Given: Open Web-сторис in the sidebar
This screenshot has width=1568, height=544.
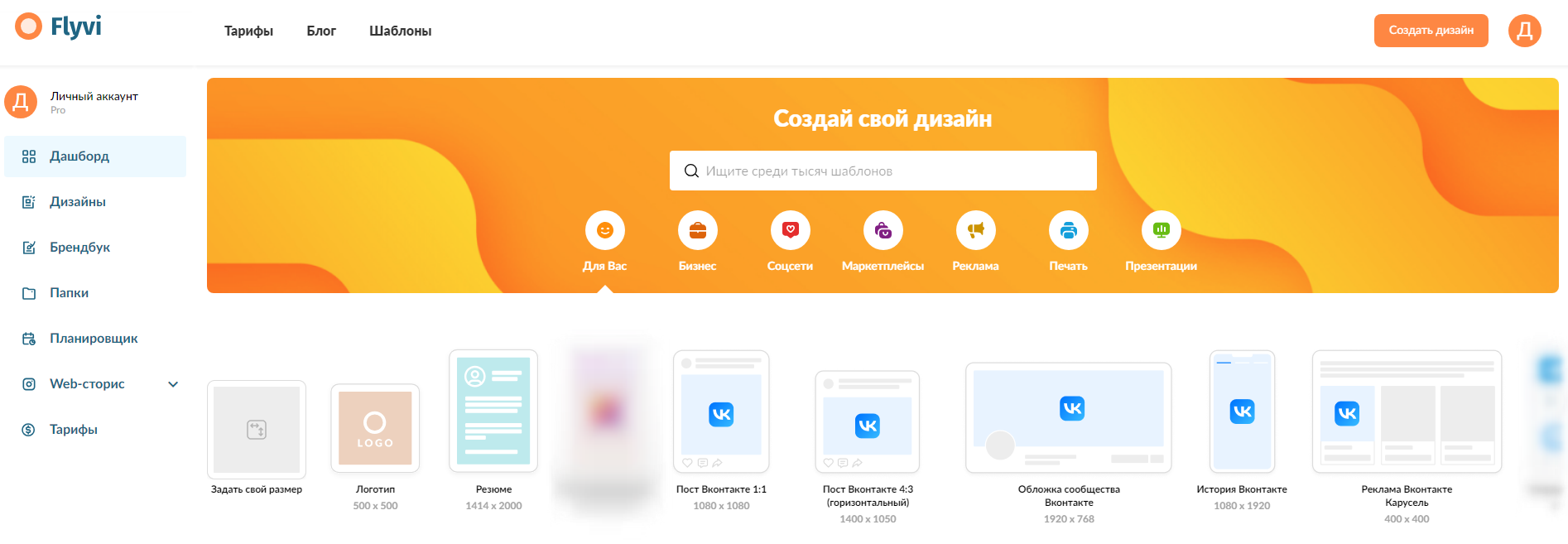Looking at the screenshot, I should click(95, 384).
